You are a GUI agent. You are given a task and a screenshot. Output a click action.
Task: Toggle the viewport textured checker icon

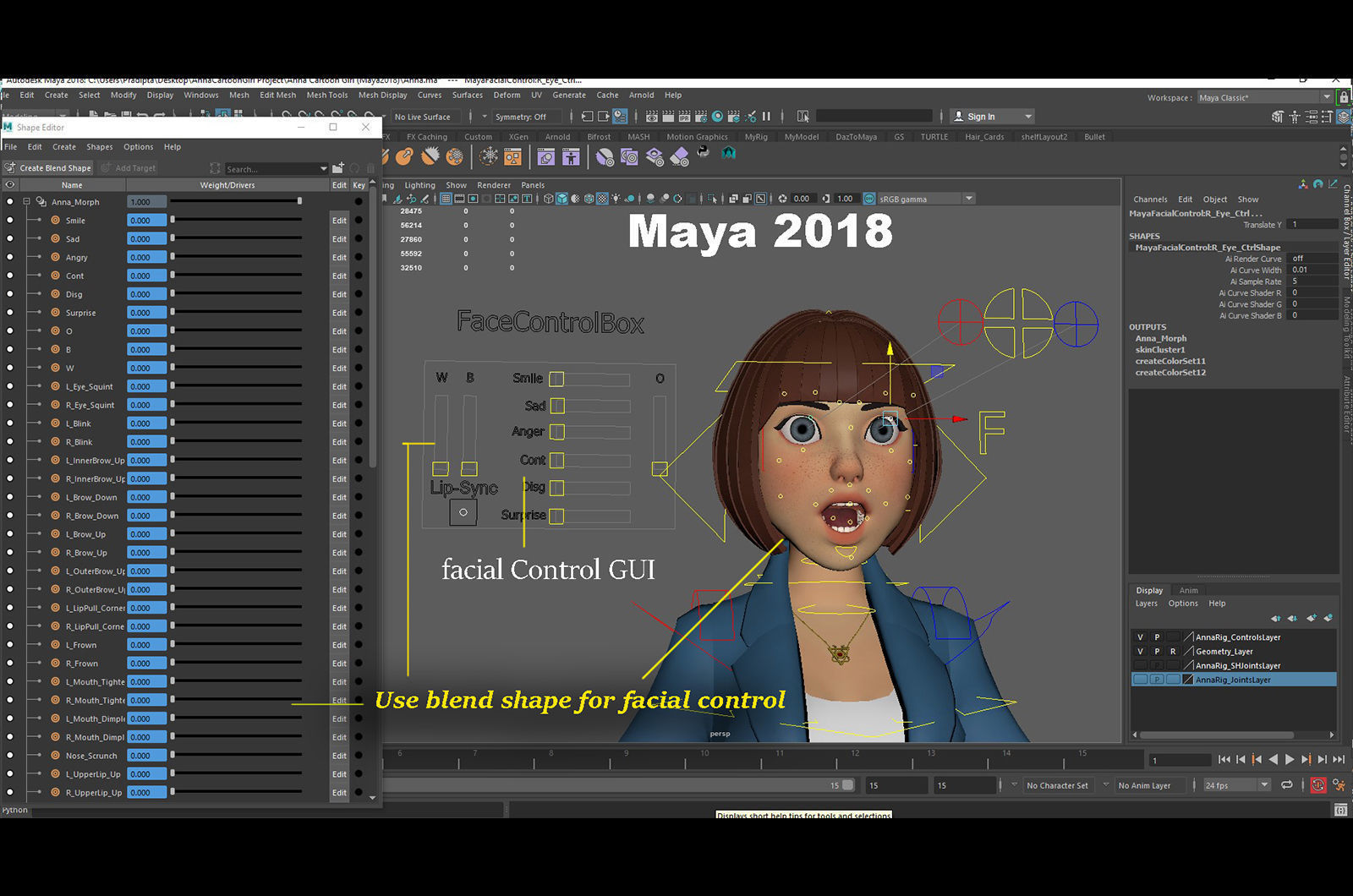click(602, 199)
